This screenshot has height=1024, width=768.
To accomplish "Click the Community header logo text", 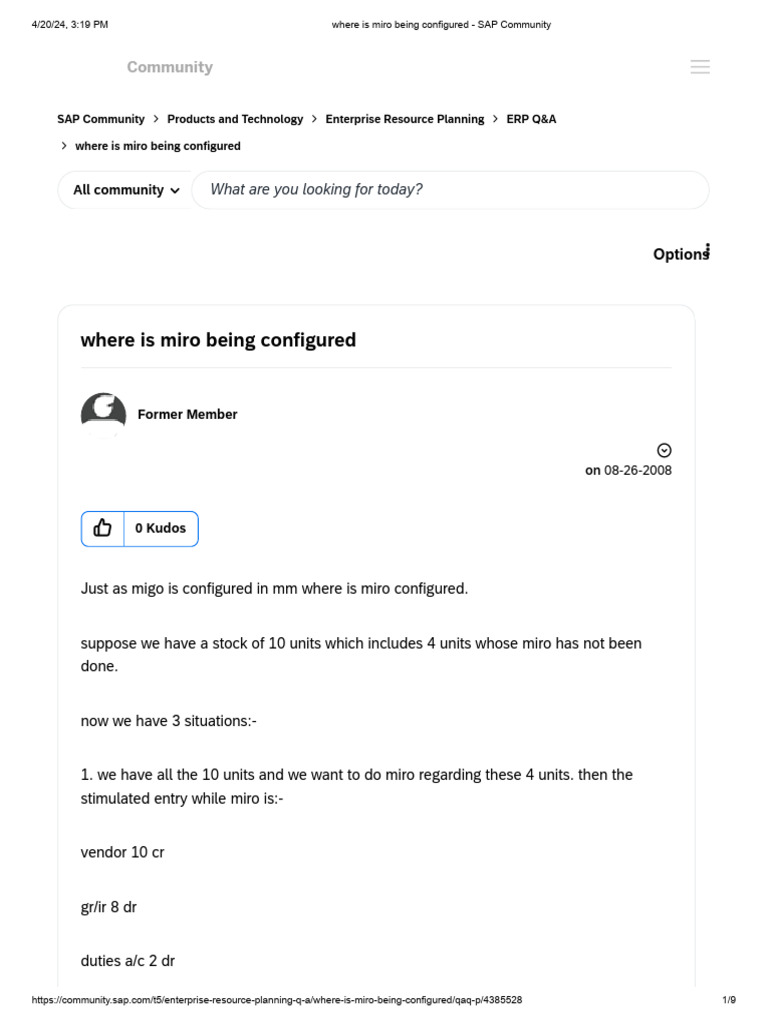I will pyautogui.click(x=170, y=67).
